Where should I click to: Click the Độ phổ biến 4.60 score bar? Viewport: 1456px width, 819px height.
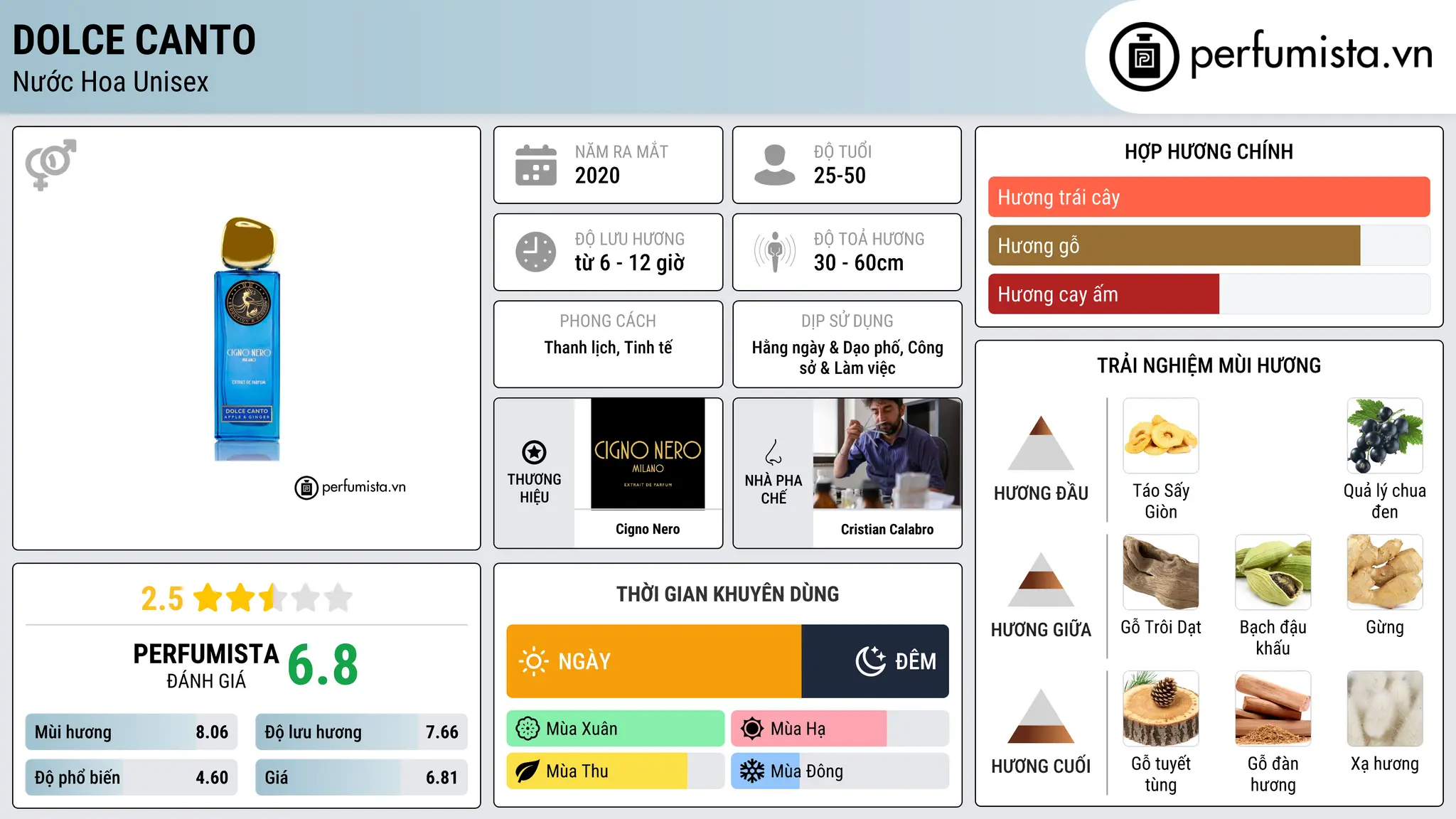(x=132, y=778)
